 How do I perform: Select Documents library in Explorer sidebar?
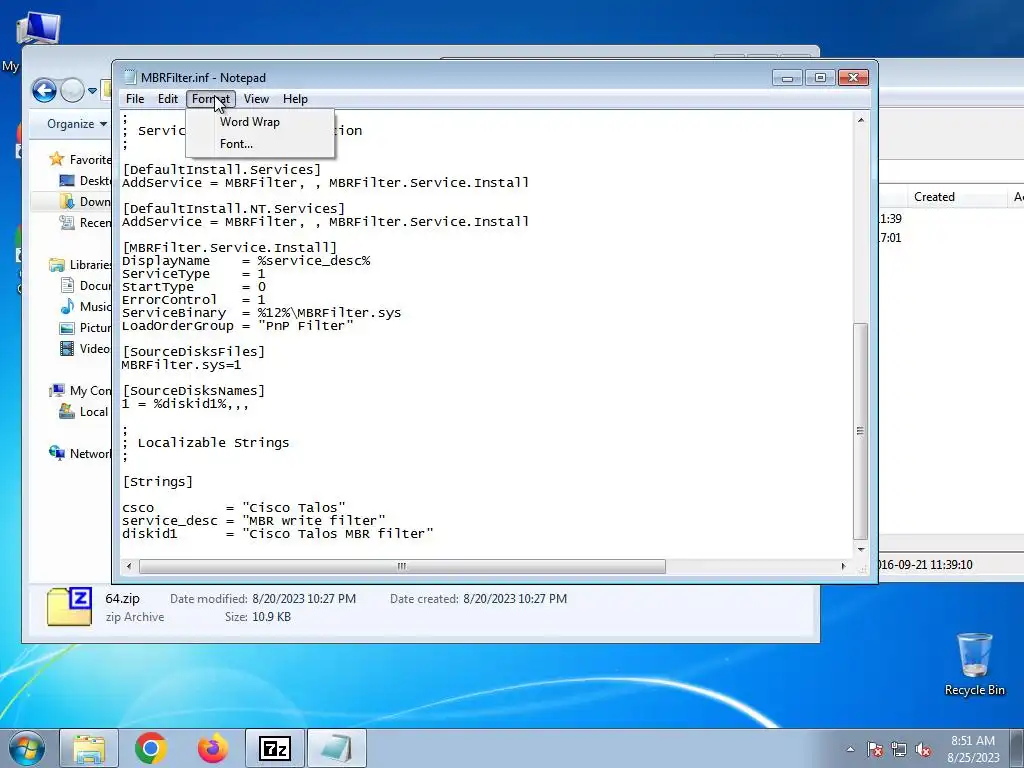point(85,285)
